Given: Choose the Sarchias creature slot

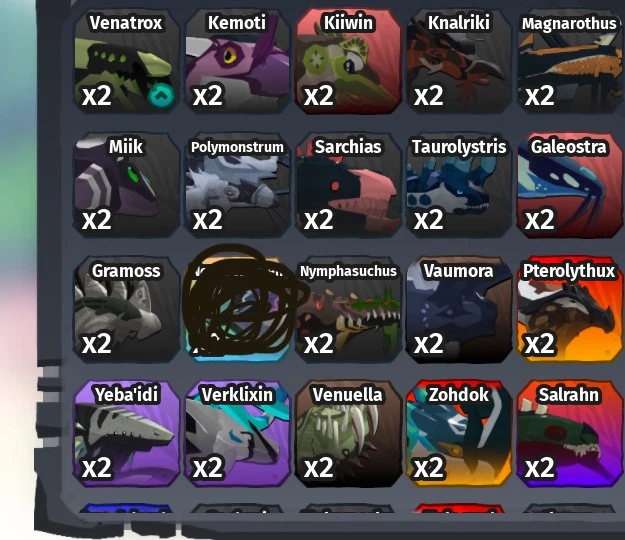Looking at the screenshot, I should coord(348,186).
